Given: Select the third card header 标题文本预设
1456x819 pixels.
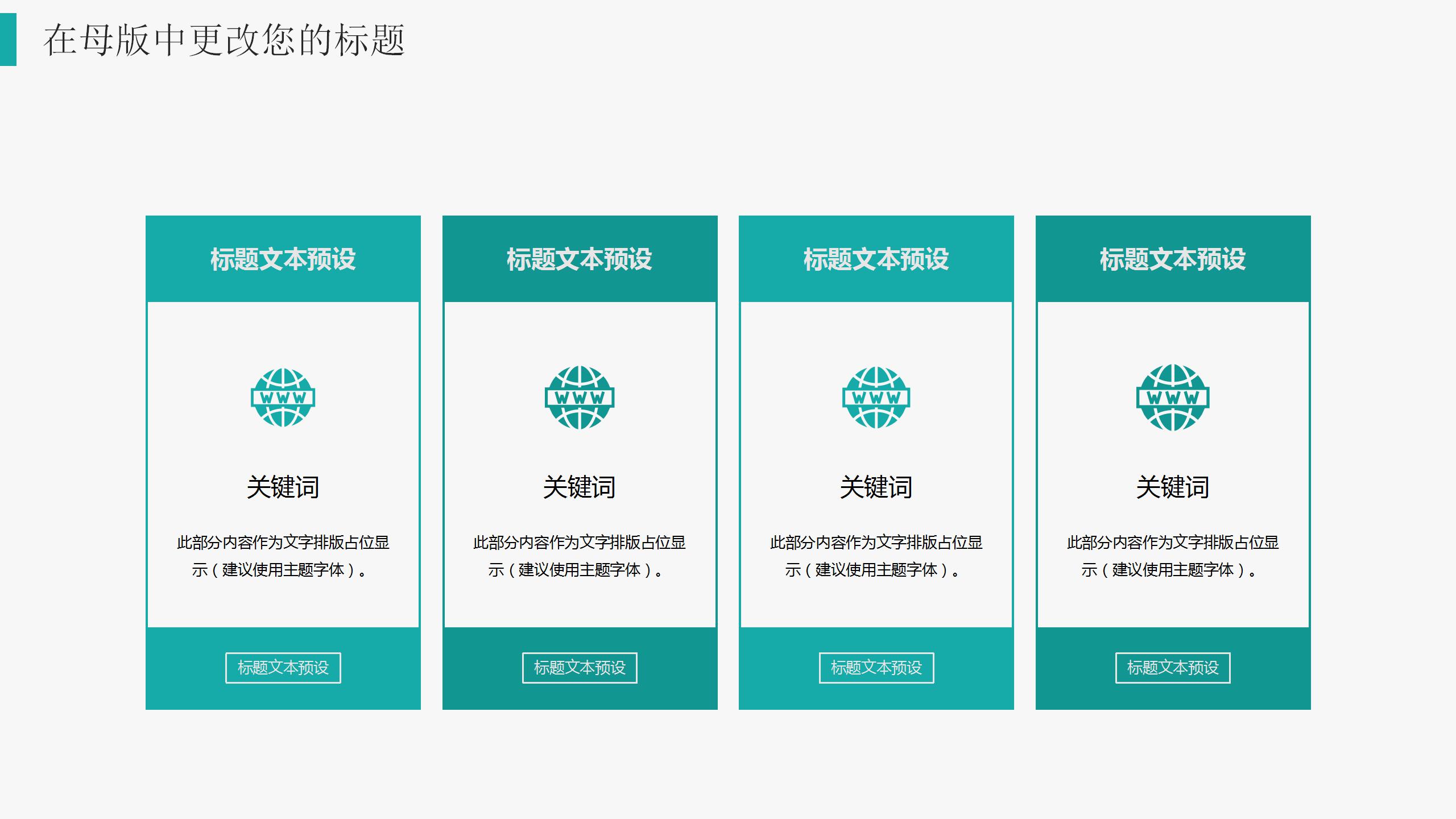Looking at the screenshot, I should click(x=876, y=259).
